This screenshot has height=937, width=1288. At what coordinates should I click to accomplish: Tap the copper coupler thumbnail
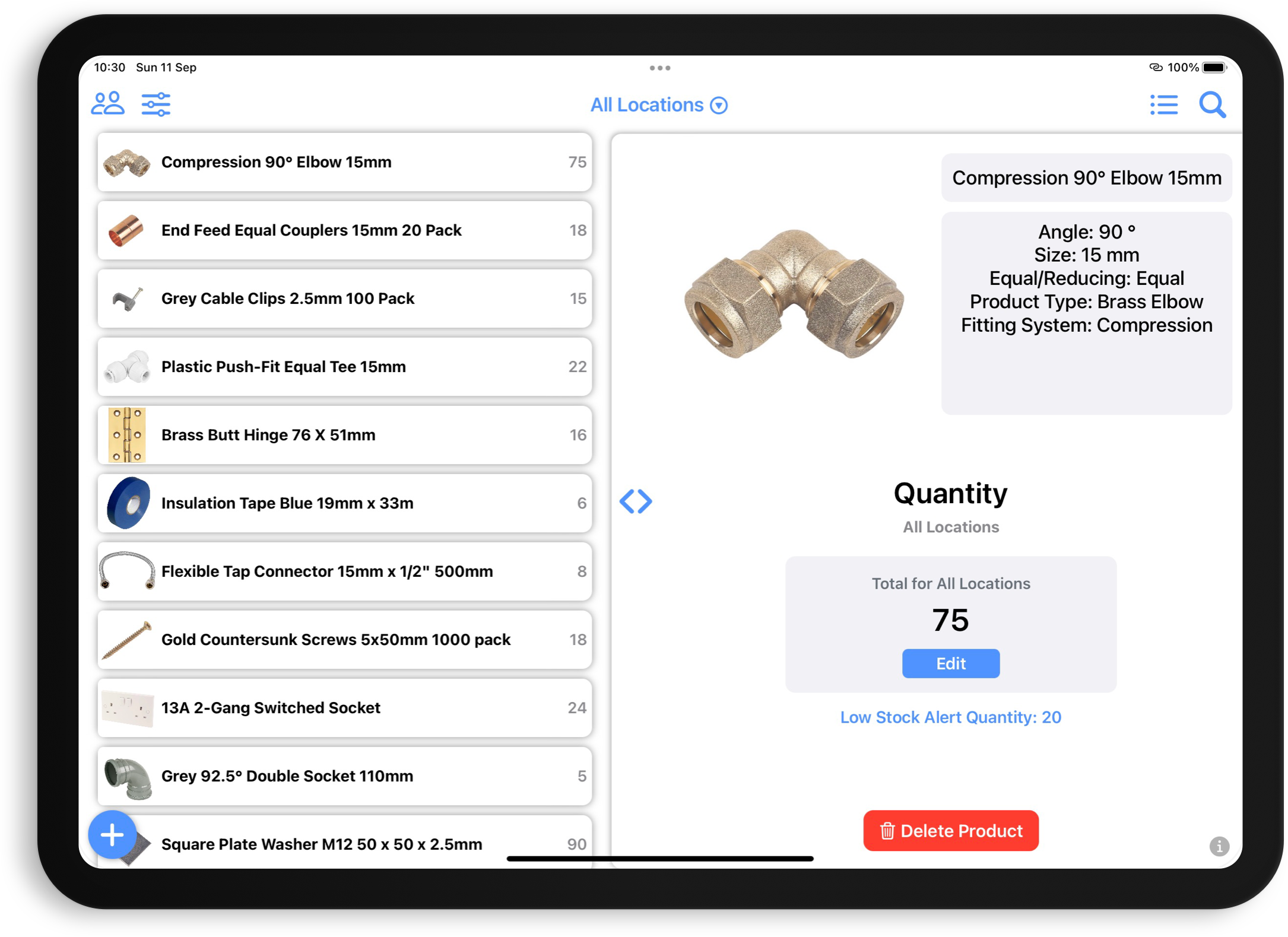pyautogui.click(x=126, y=230)
